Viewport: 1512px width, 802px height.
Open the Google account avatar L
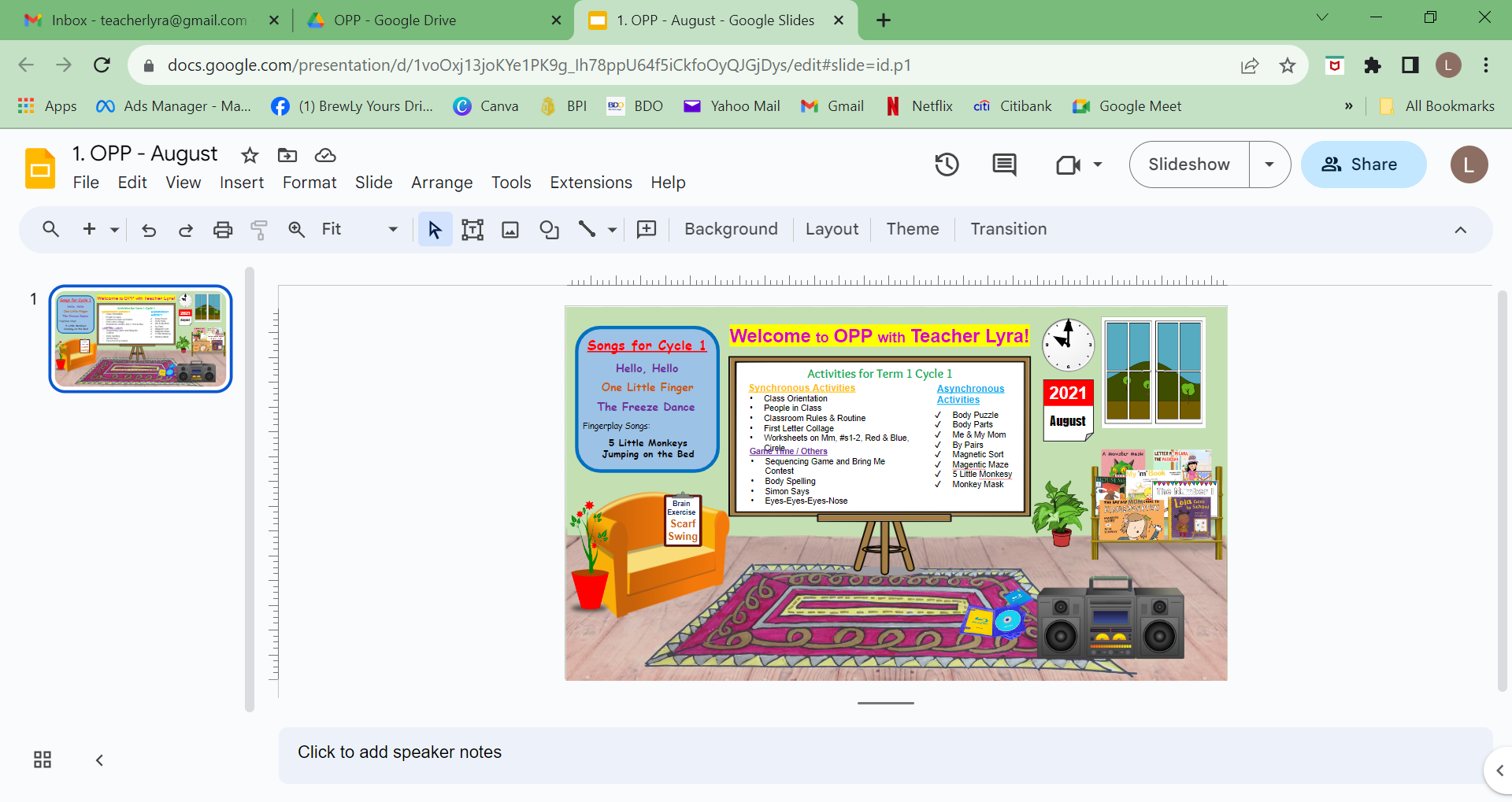[1469, 164]
